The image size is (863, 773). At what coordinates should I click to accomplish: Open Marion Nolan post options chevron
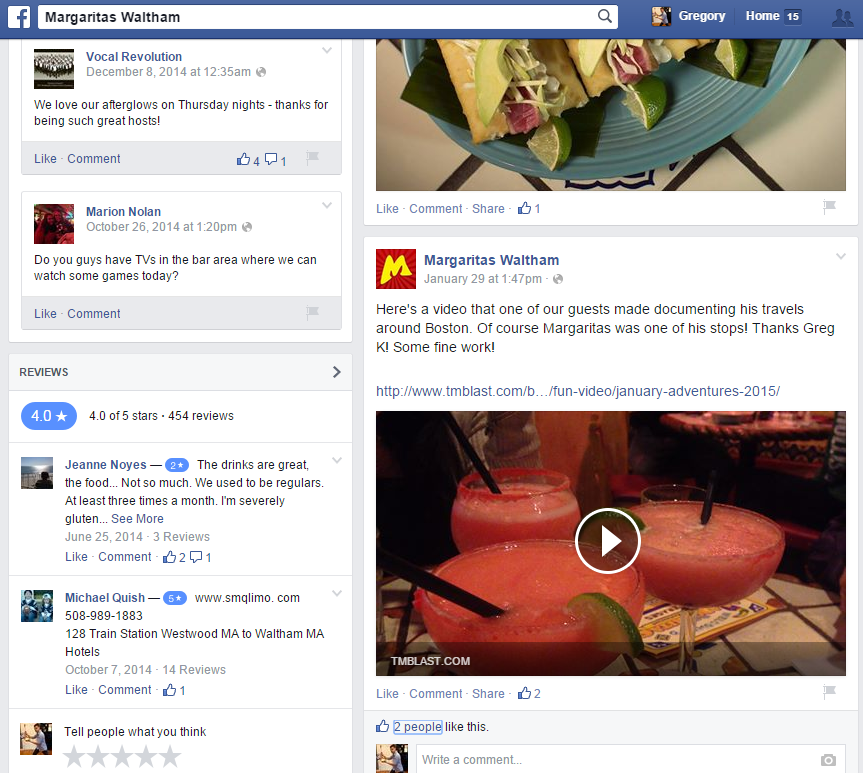tap(327, 205)
